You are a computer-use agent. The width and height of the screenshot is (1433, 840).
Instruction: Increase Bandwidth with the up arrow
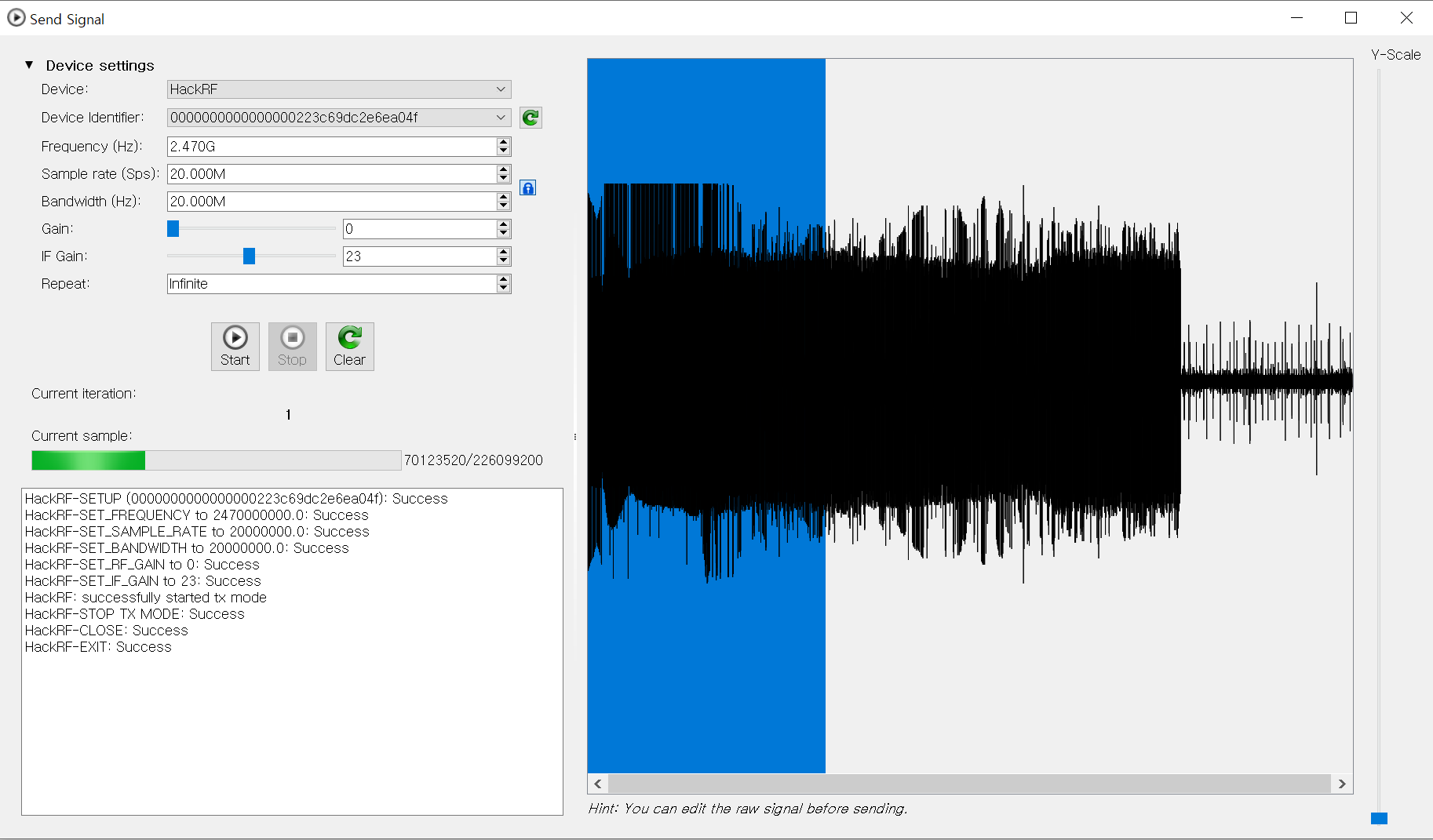coord(504,197)
